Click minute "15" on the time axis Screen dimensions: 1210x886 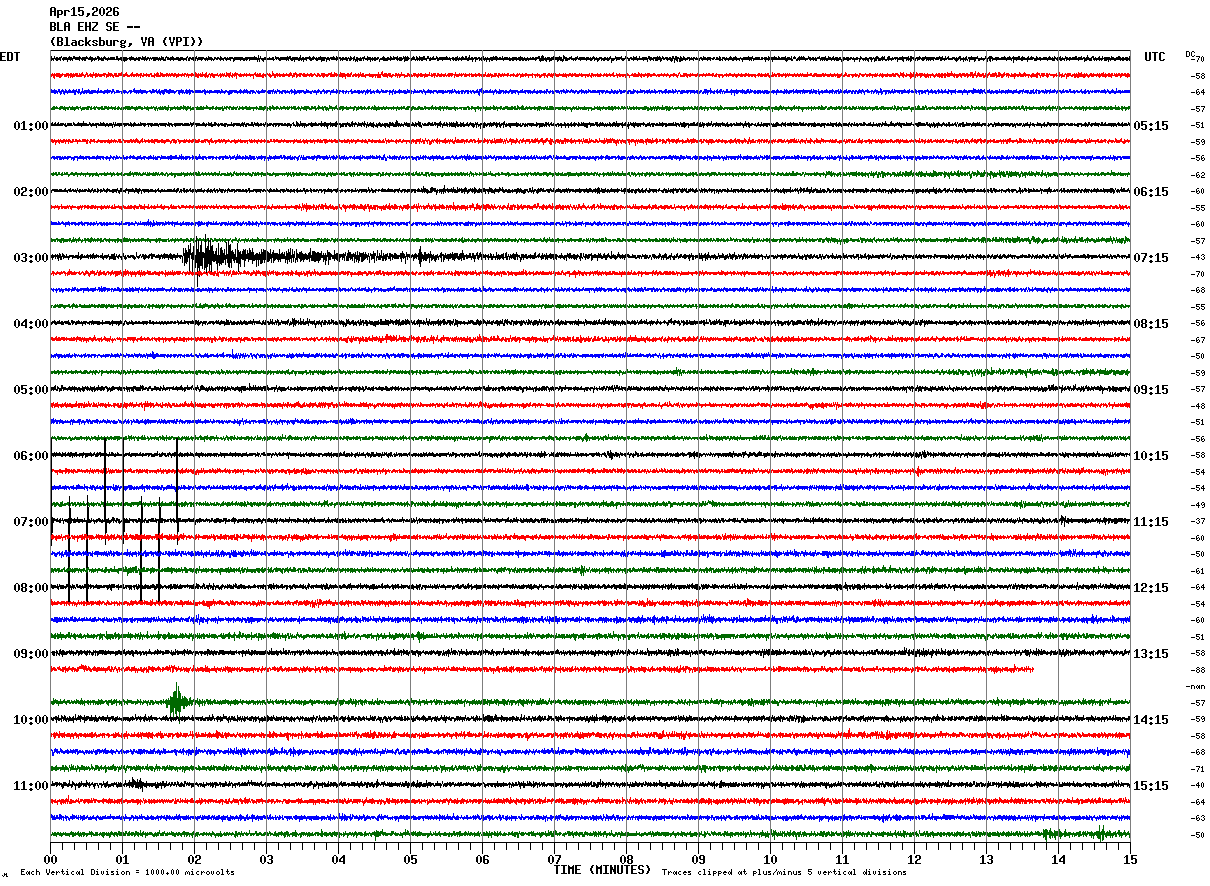tap(1130, 859)
